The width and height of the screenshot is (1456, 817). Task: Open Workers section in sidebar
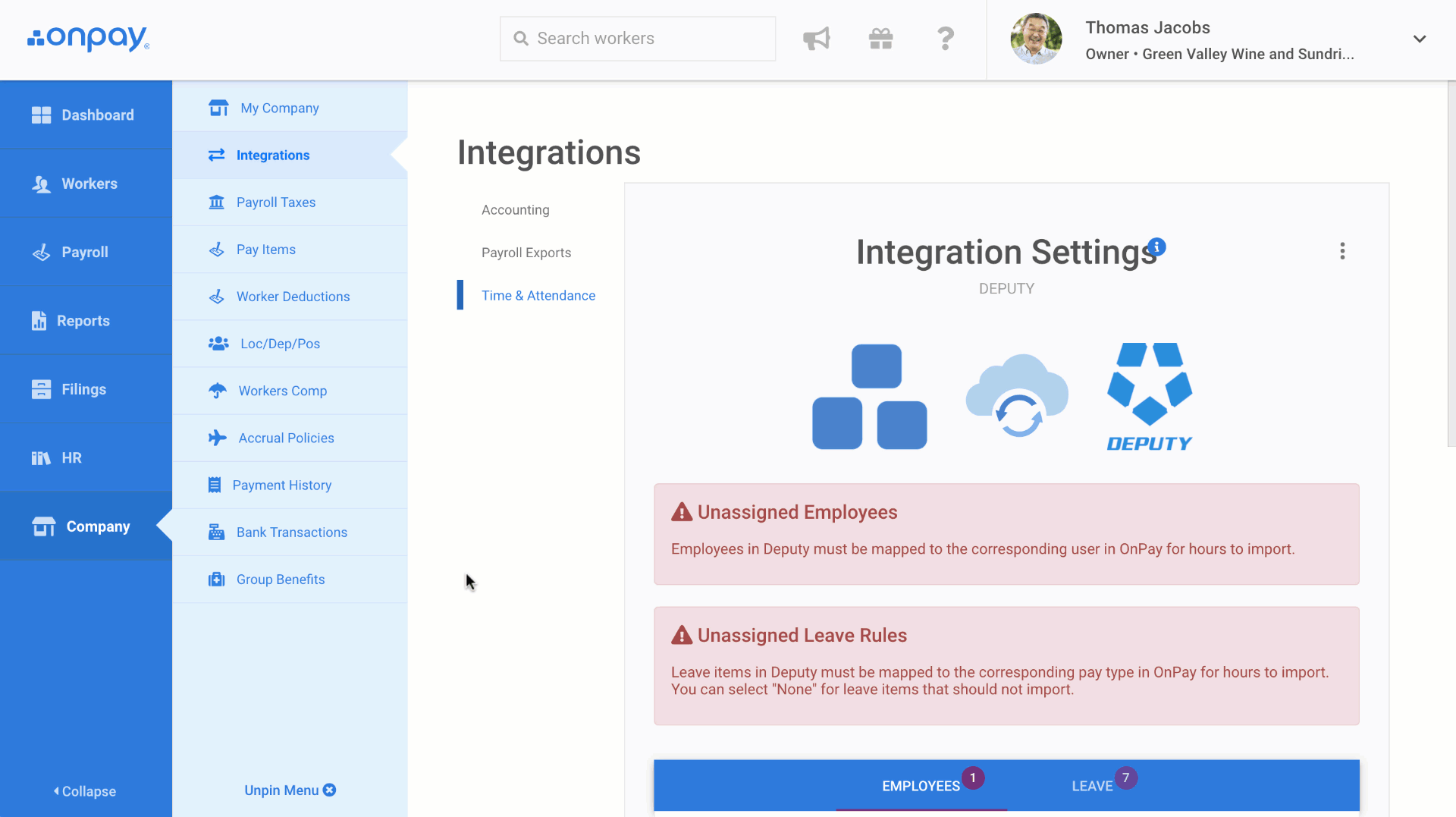(x=86, y=184)
